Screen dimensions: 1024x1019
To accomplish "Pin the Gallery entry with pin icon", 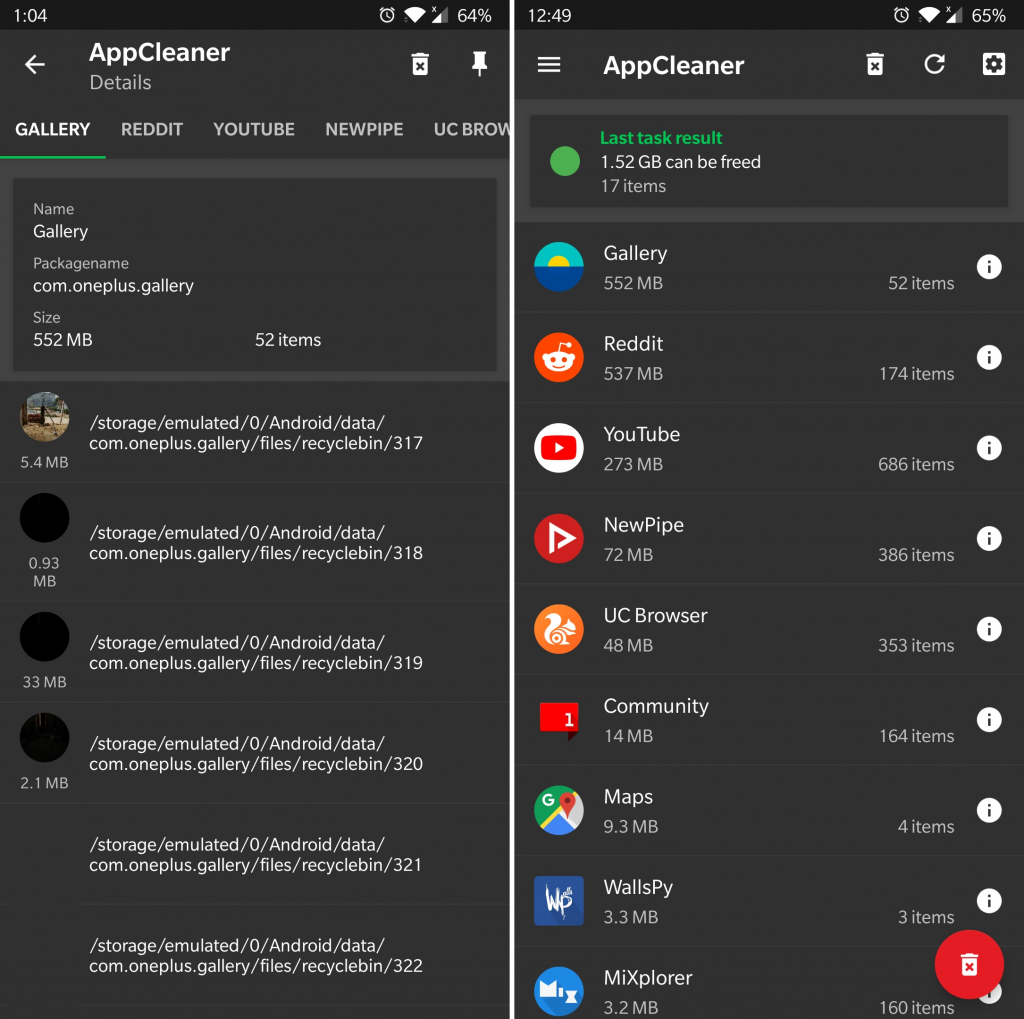I will 479,63.
